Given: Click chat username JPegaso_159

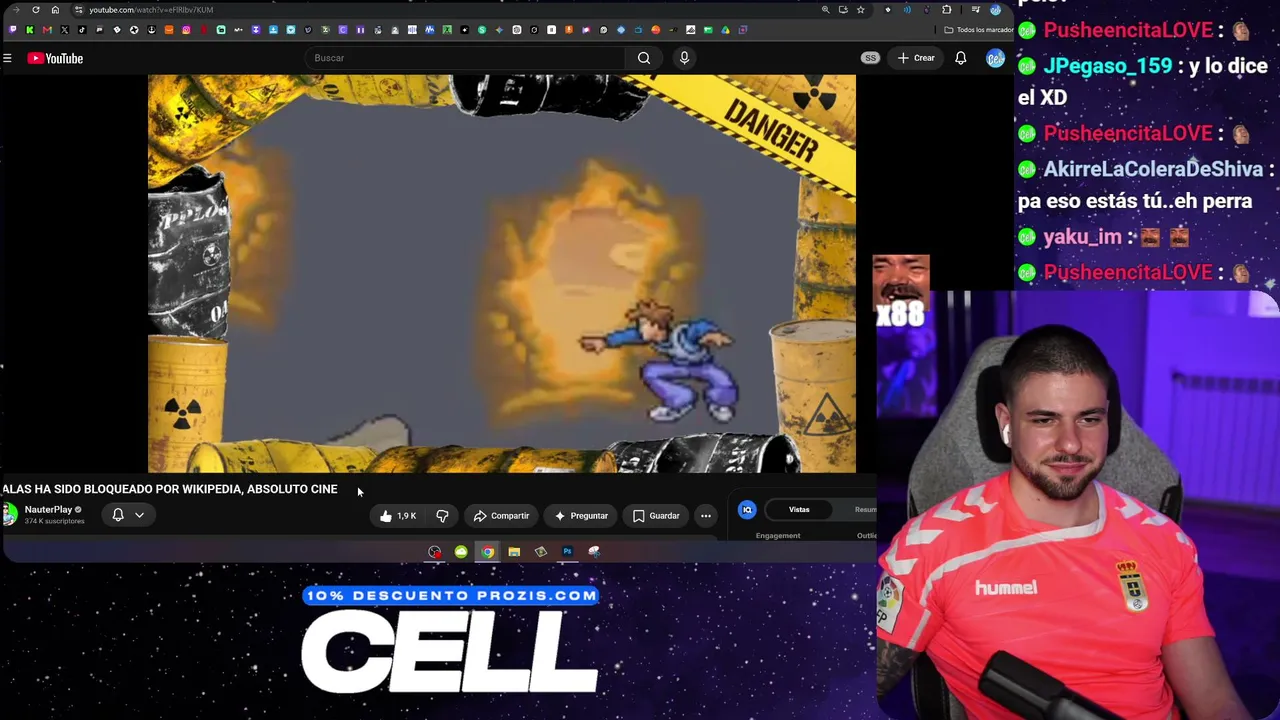Looking at the screenshot, I should [1107, 66].
